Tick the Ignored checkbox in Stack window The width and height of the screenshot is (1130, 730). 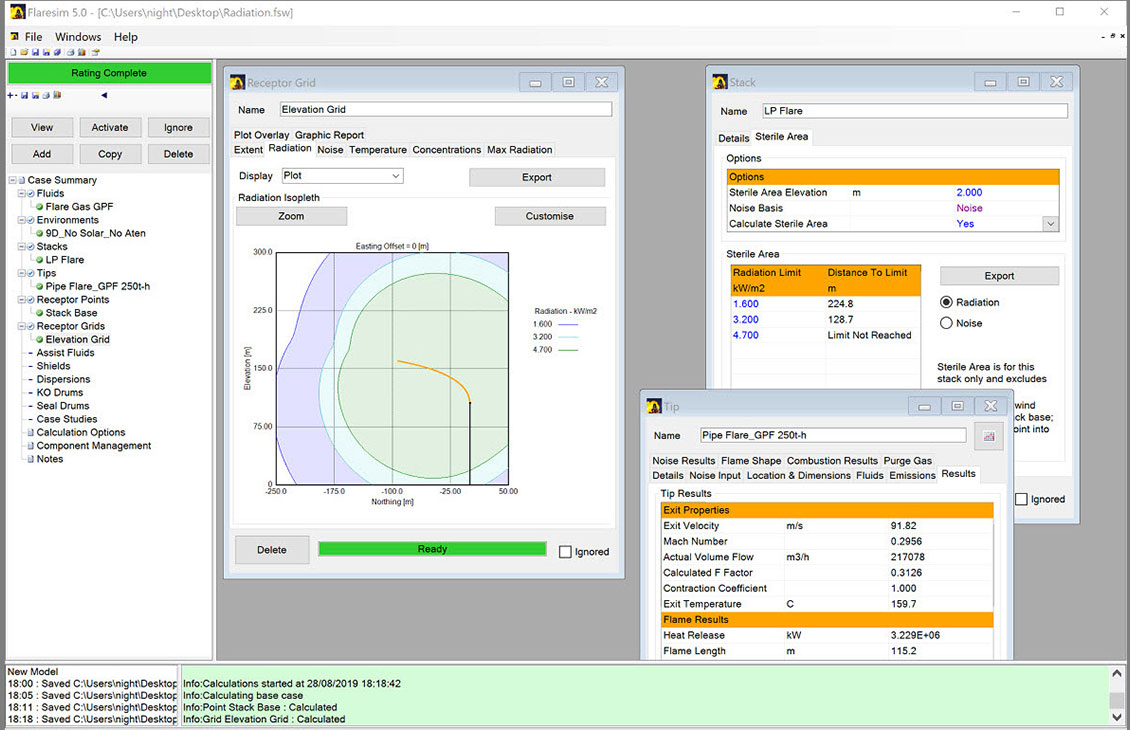click(x=1021, y=499)
